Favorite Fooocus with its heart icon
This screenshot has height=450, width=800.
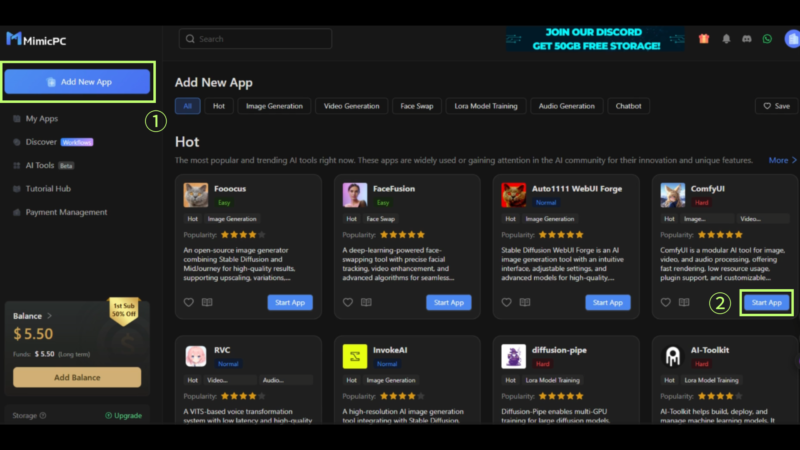pos(189,302)
